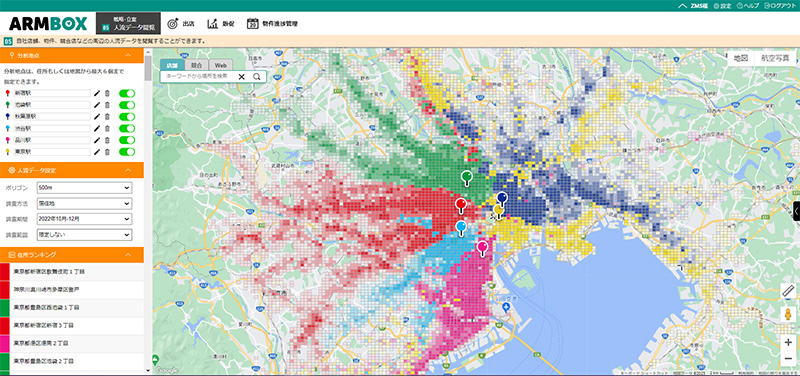Open the 調査範囲 限定しない dropdown
The width and height of the screenshot is (800, 376).
84,235
